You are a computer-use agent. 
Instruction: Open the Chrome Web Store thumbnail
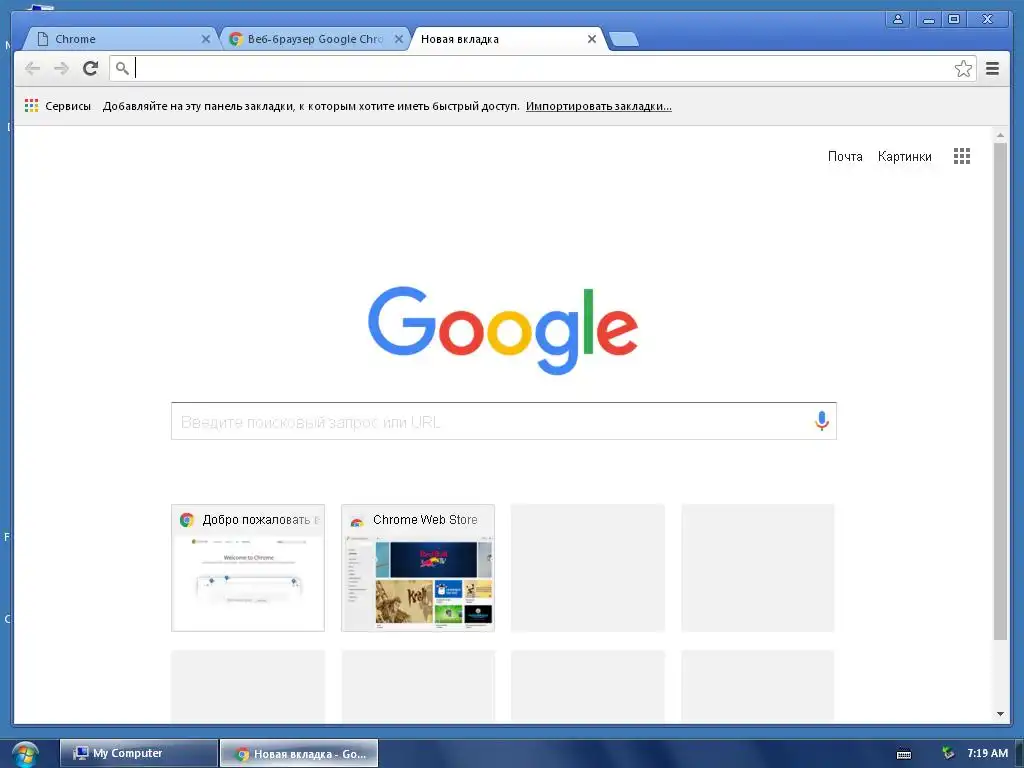(x=418, y=568)
